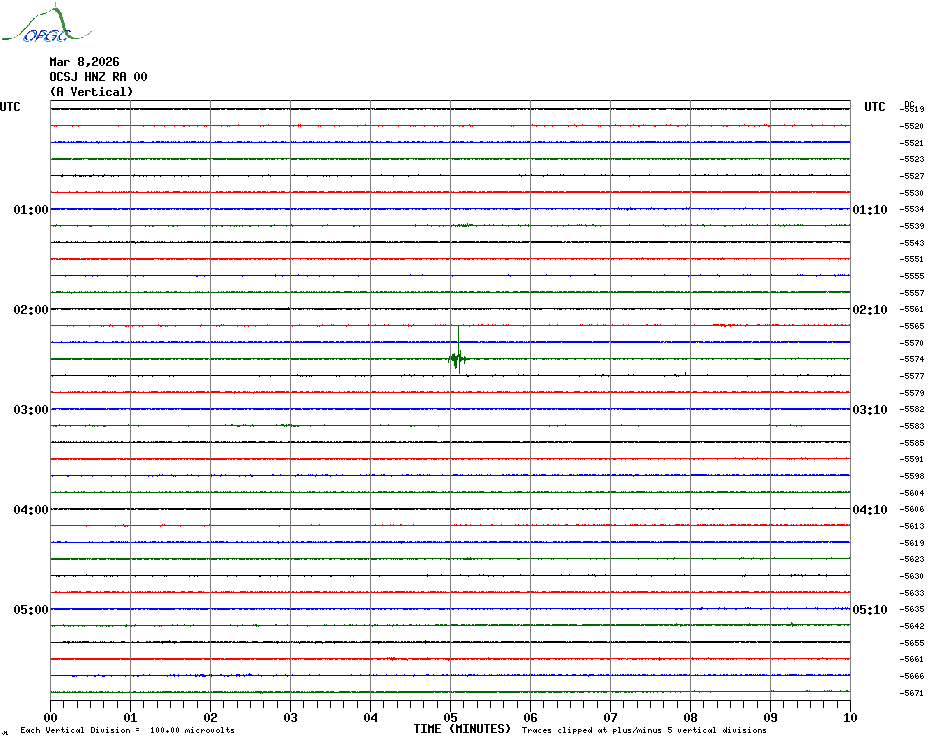Click the 10 tick on the minutes axis
This screenshot has width=930, height=744.
[849, 717]
